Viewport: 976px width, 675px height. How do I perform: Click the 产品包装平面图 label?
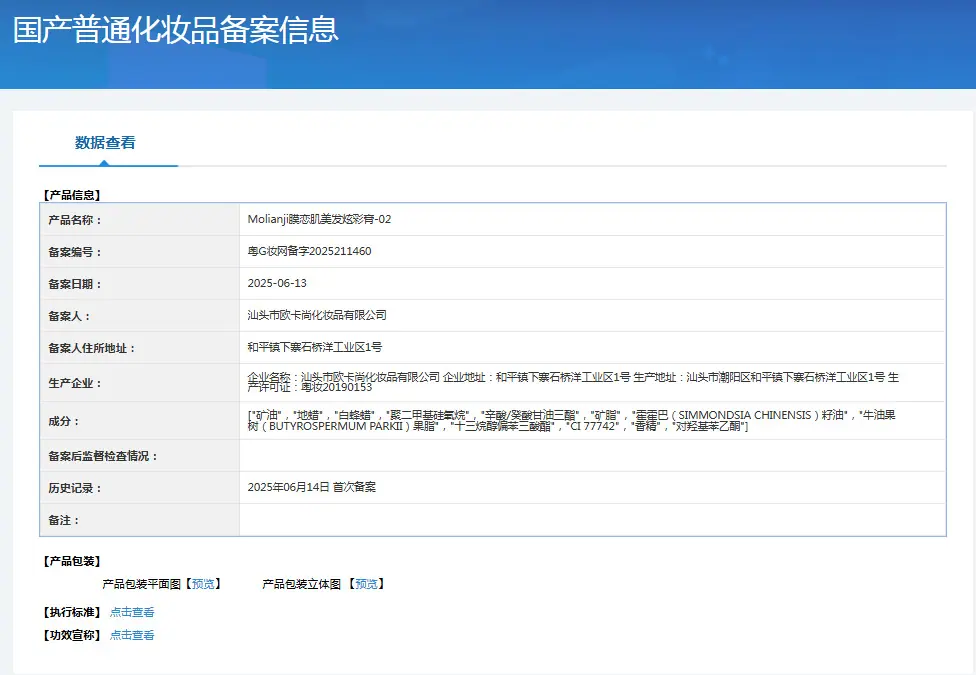pos(141,584)
